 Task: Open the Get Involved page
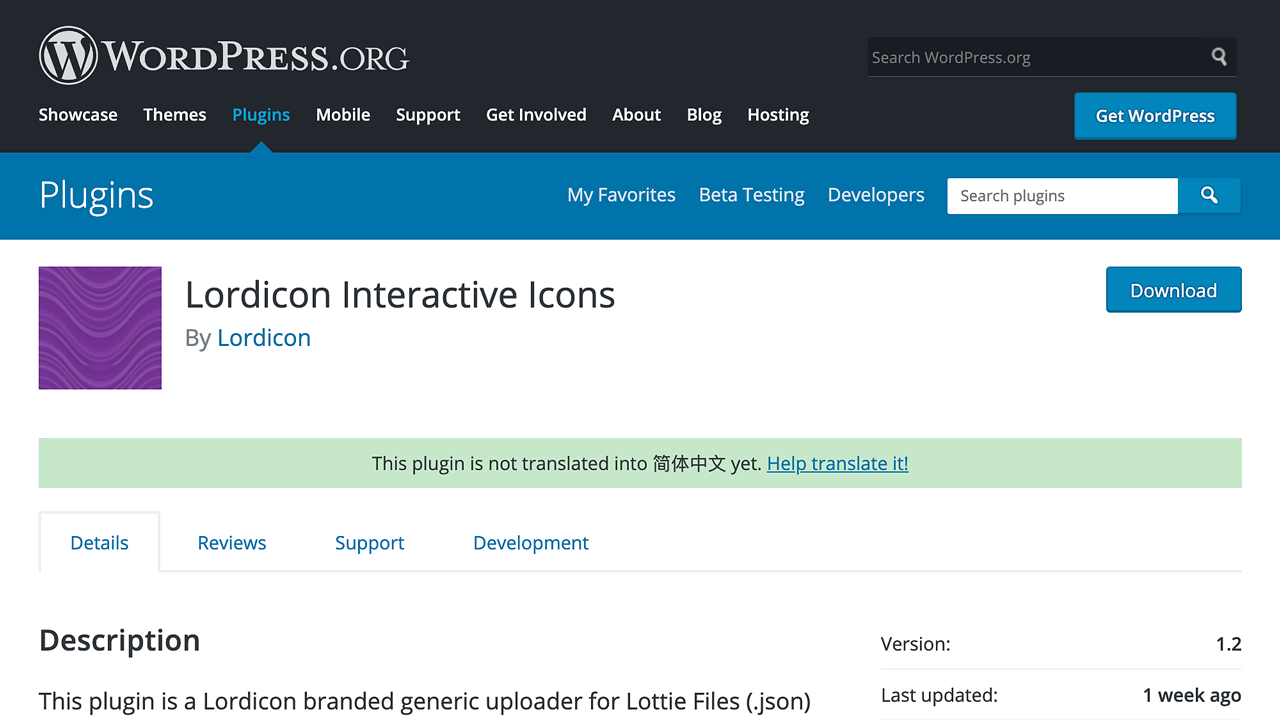(536, 115)
